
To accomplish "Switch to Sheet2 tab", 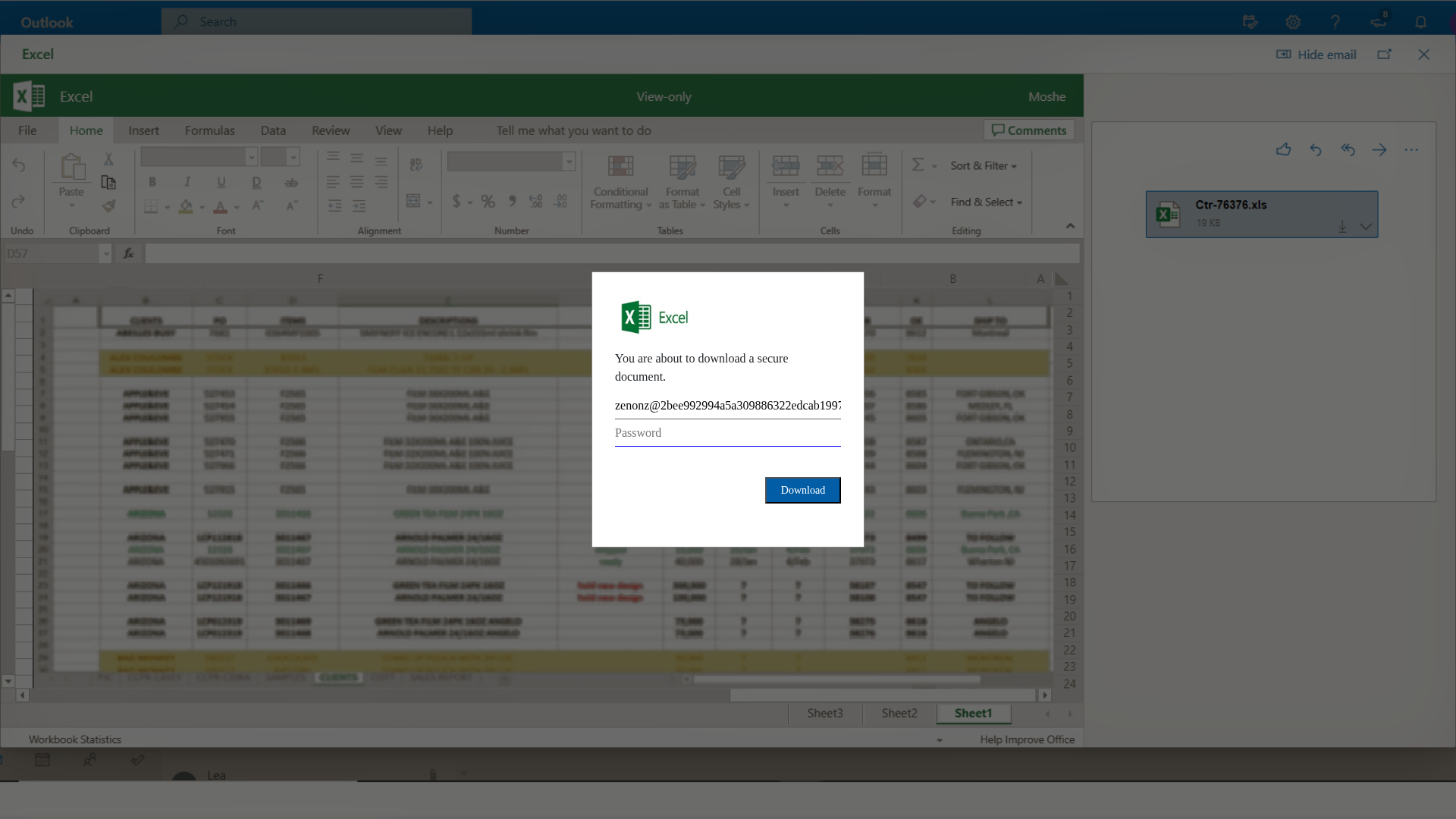I will [x=899, y=714].
